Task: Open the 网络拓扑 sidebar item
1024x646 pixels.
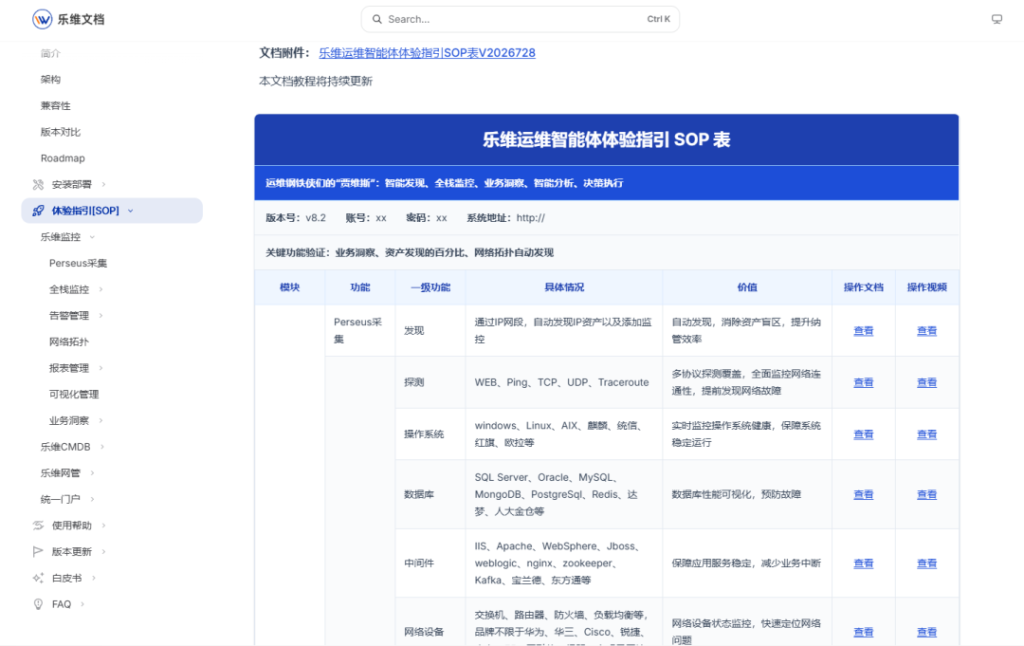Action: (69, 342)
